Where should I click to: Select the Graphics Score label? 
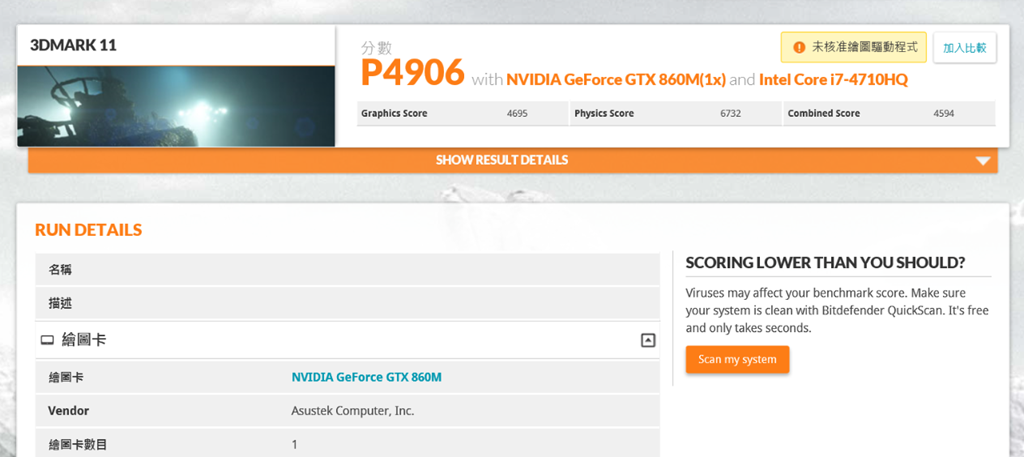(x=394, y=114)
